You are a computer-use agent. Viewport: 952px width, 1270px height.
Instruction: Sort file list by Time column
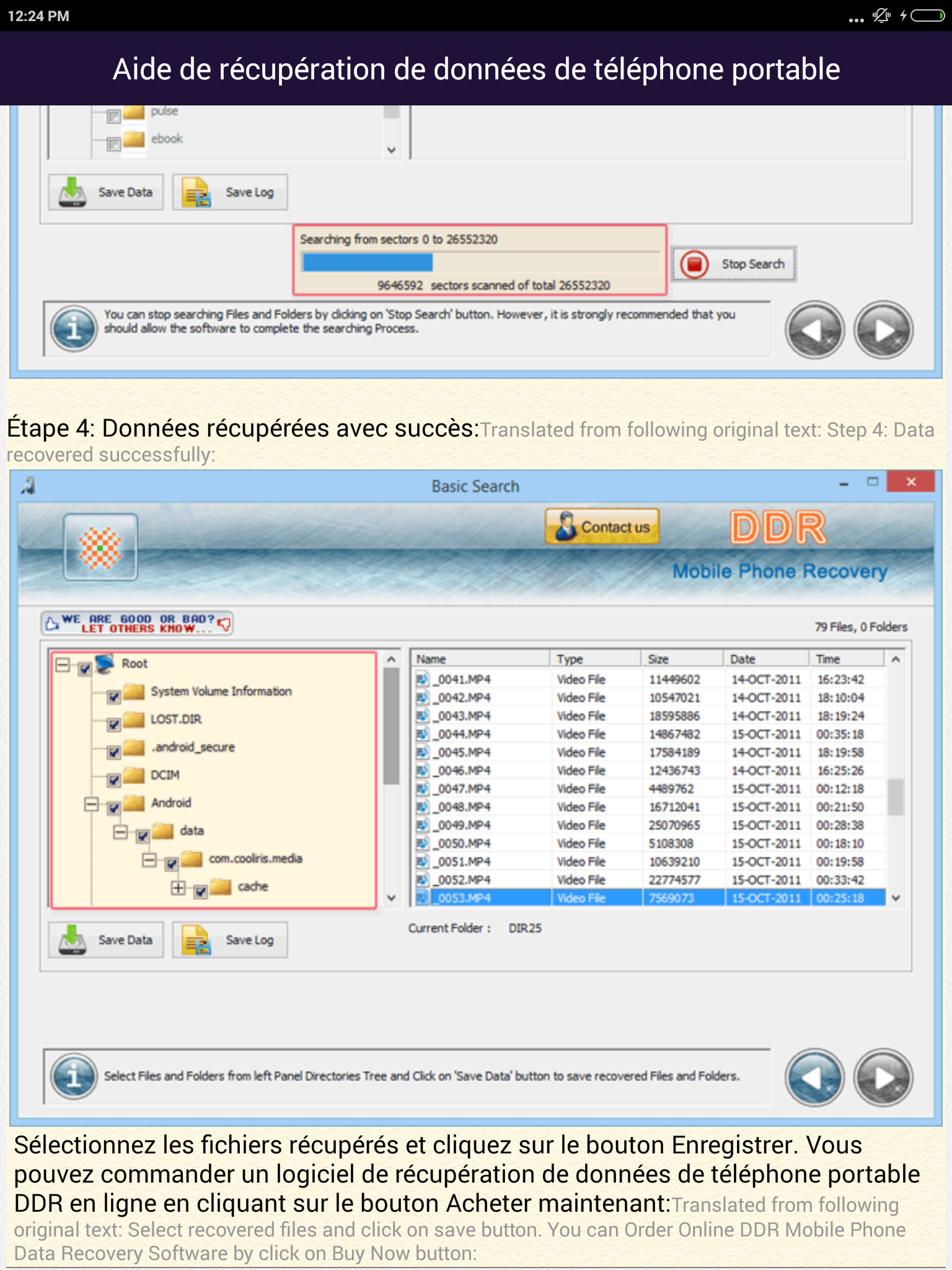click(x=847, y=659)
